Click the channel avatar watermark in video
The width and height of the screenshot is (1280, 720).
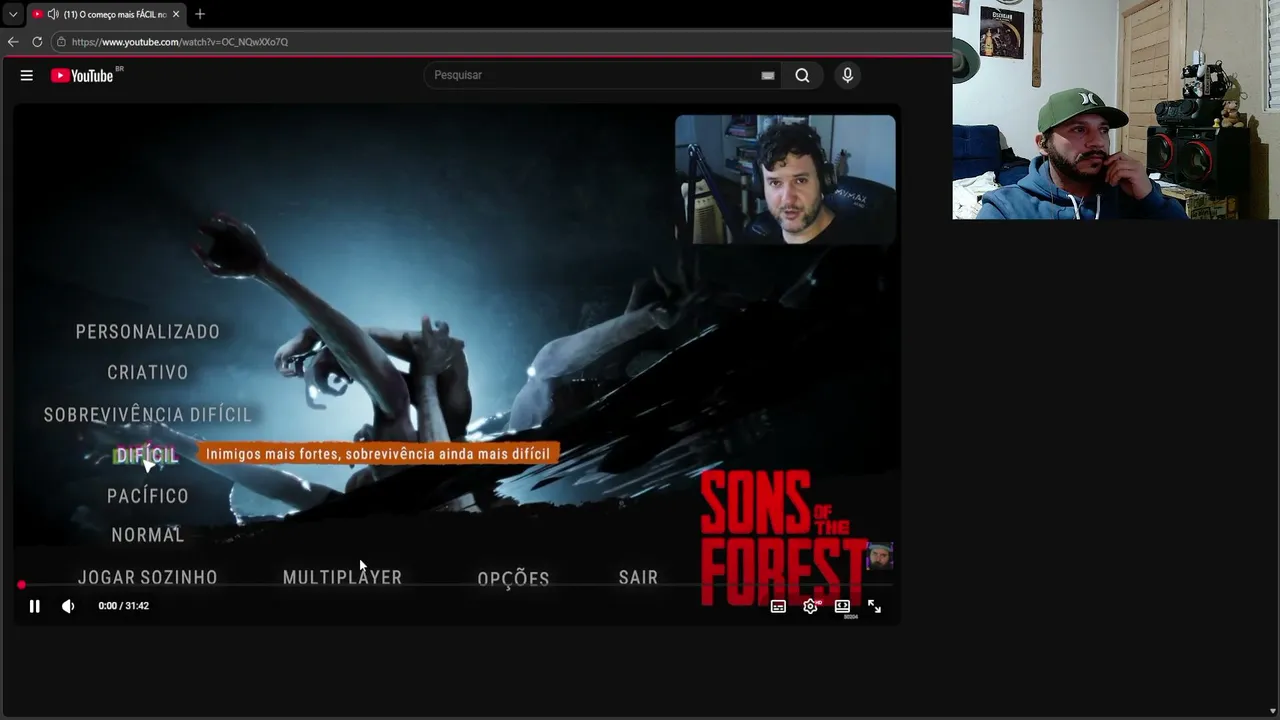(879, 556)
